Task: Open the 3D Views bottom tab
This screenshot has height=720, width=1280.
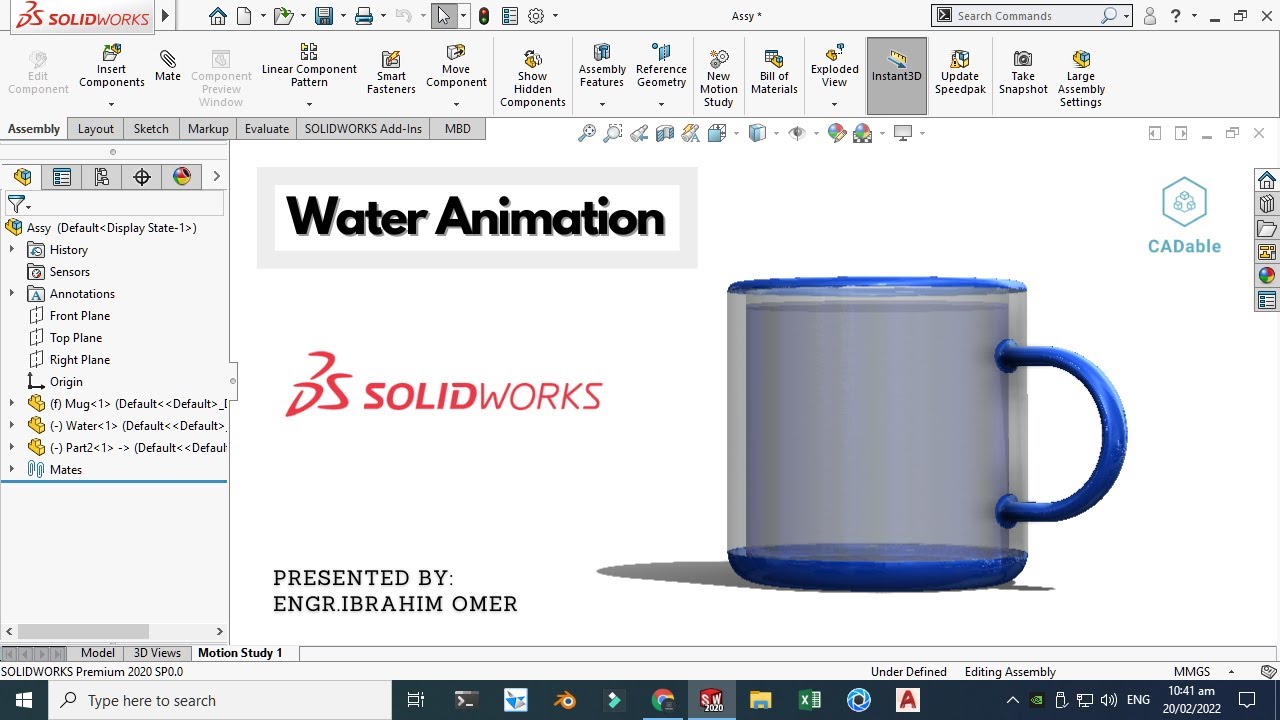Action: tap(157, 653)
